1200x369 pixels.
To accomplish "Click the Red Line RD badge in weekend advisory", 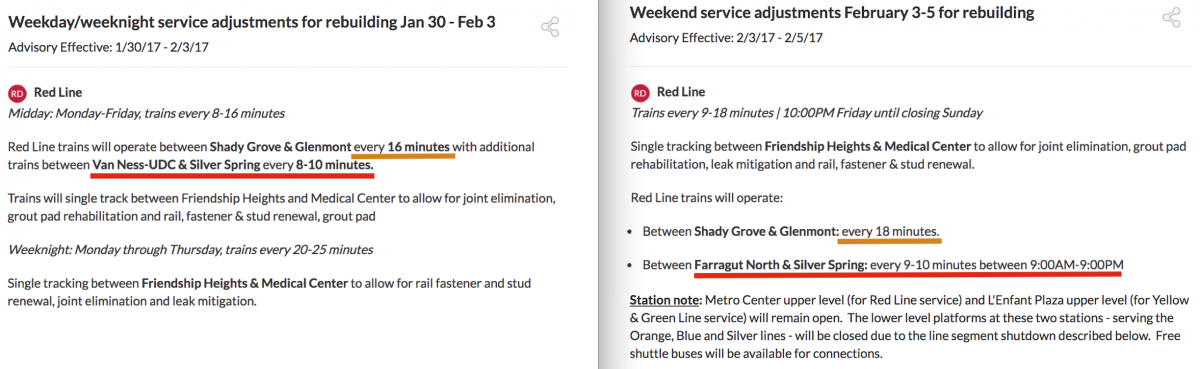I will click(x=640, y=93).
